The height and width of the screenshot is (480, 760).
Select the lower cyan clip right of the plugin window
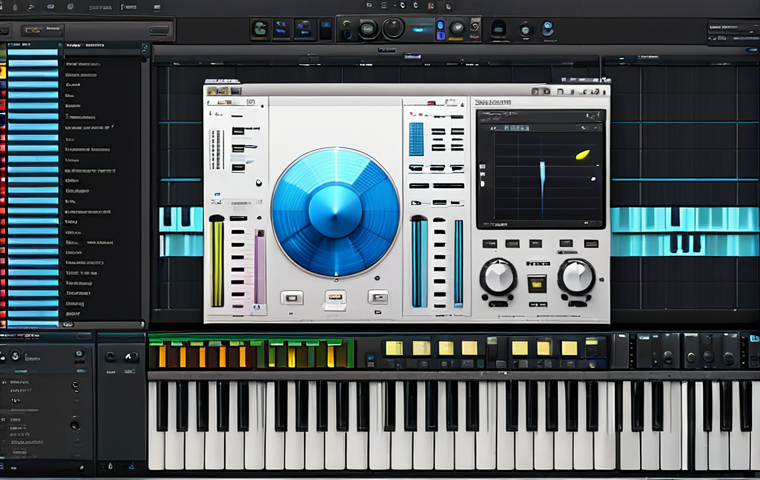pyautogui.click(x=685, y=245)
